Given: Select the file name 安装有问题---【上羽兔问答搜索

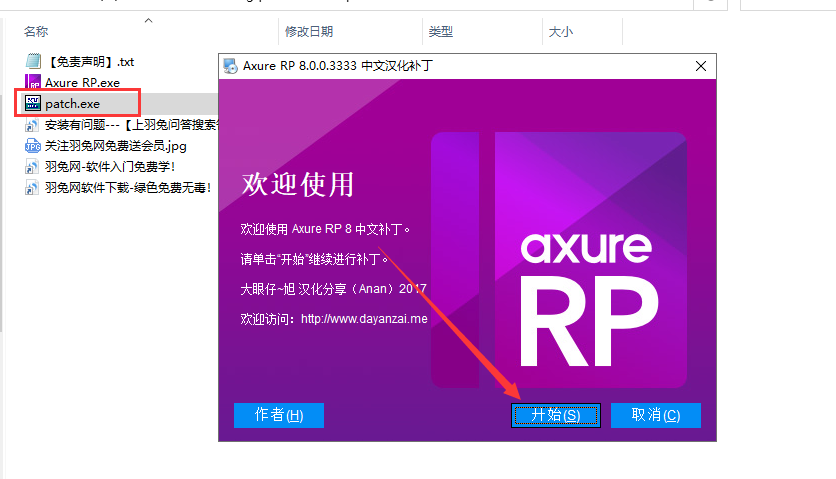Looking at the screenshot, I should (132, 125).
